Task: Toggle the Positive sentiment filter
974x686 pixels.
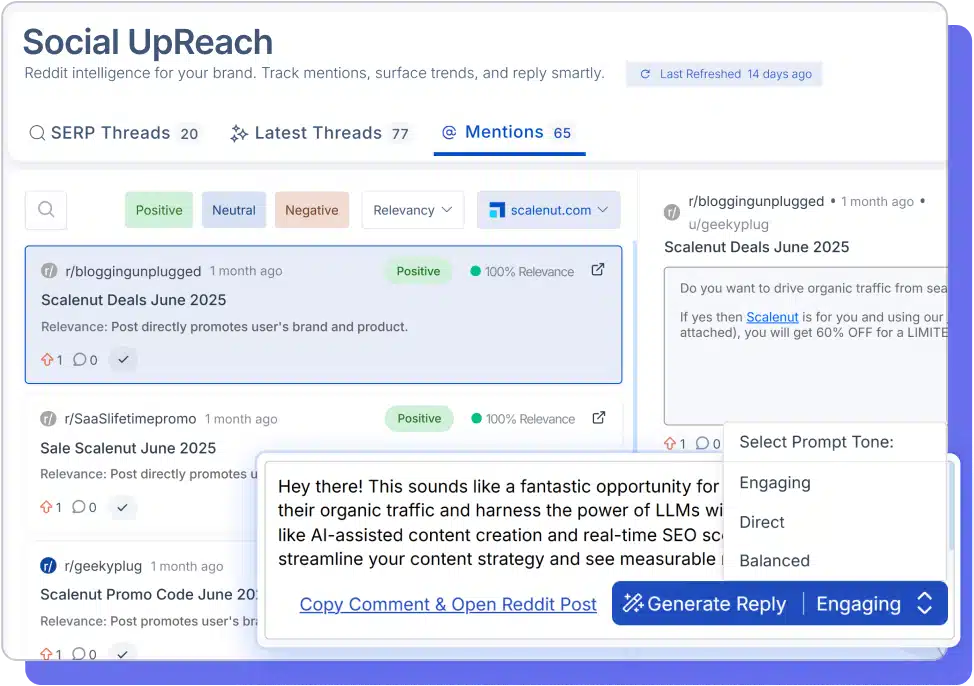Action: [159, 210]
